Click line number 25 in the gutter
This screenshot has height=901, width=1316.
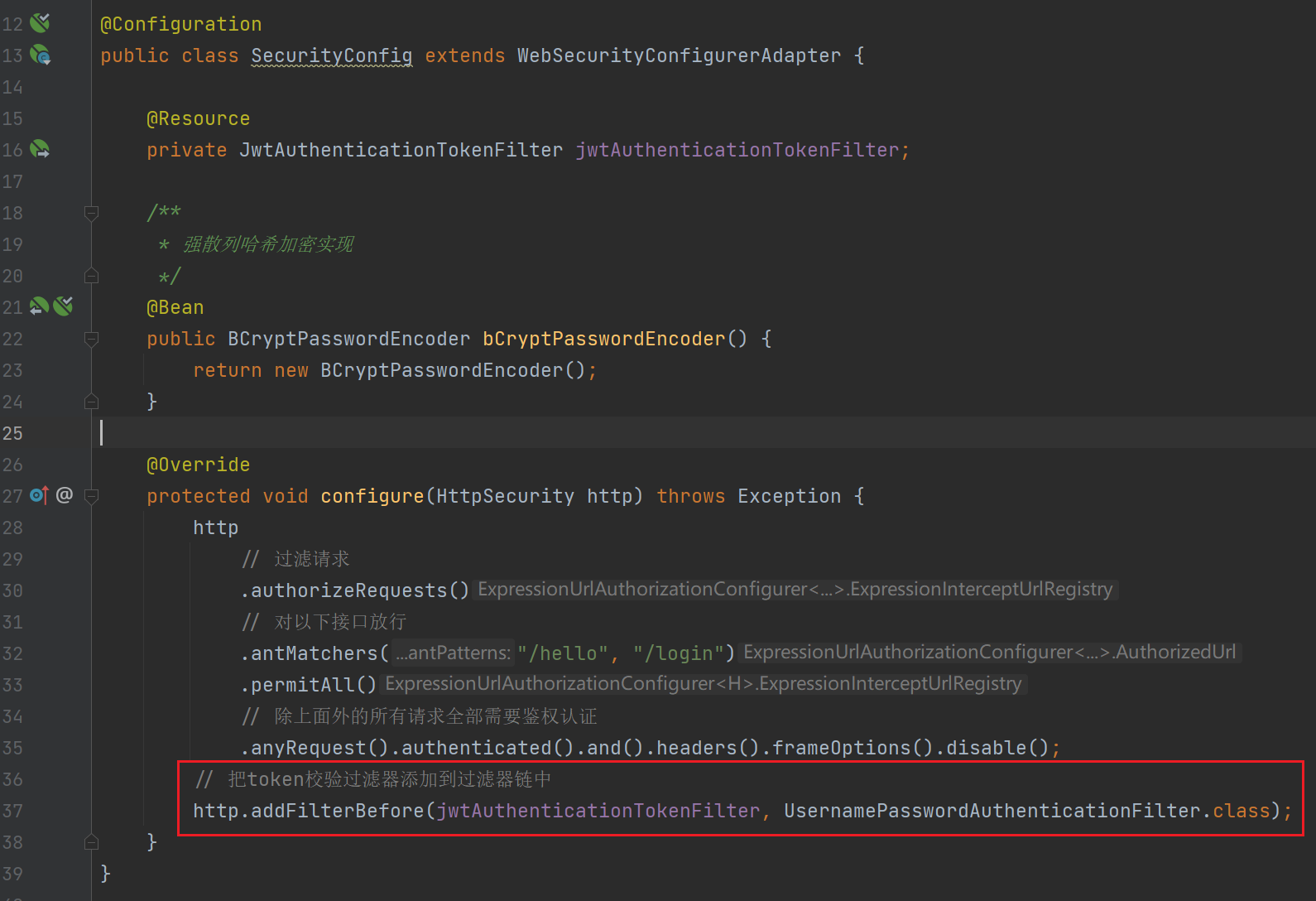click(x=13, y=433)
